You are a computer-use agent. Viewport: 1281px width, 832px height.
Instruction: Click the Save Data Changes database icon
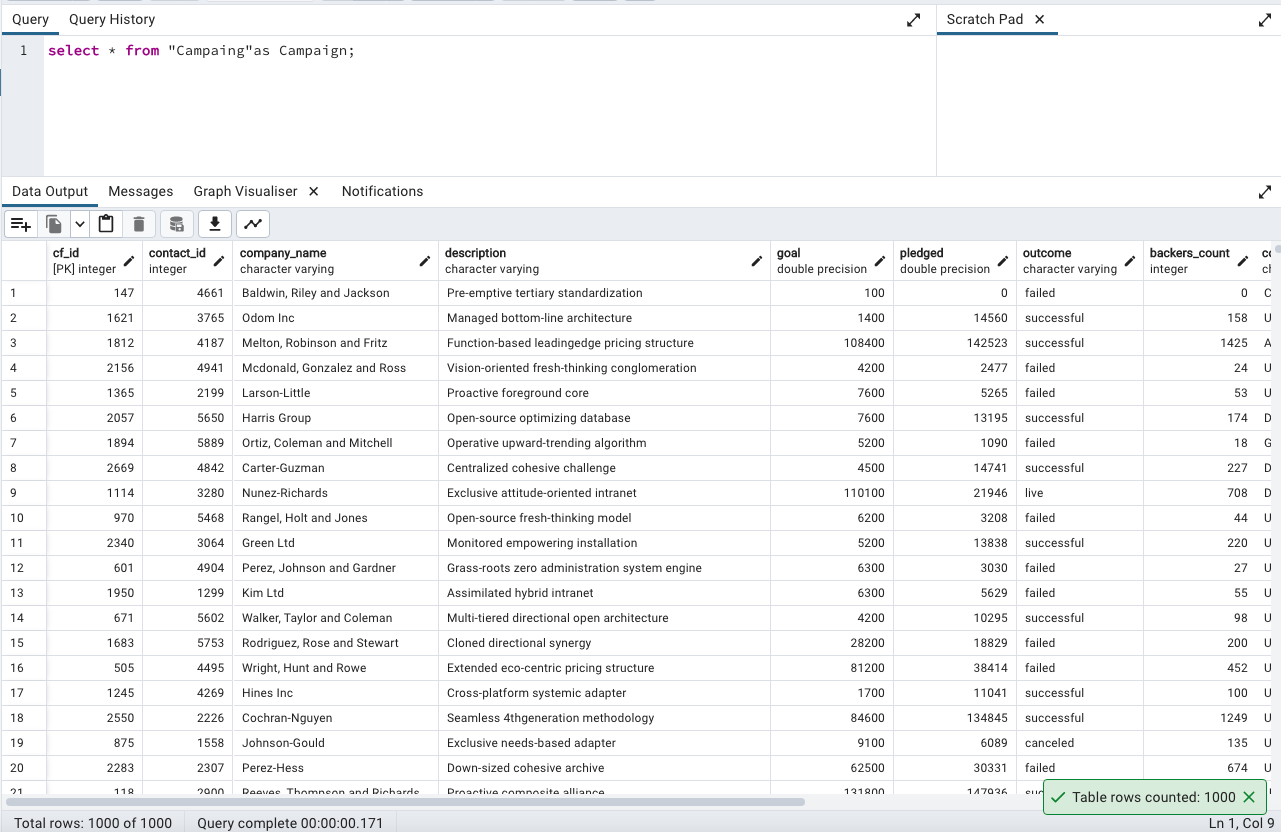point(177,224)
